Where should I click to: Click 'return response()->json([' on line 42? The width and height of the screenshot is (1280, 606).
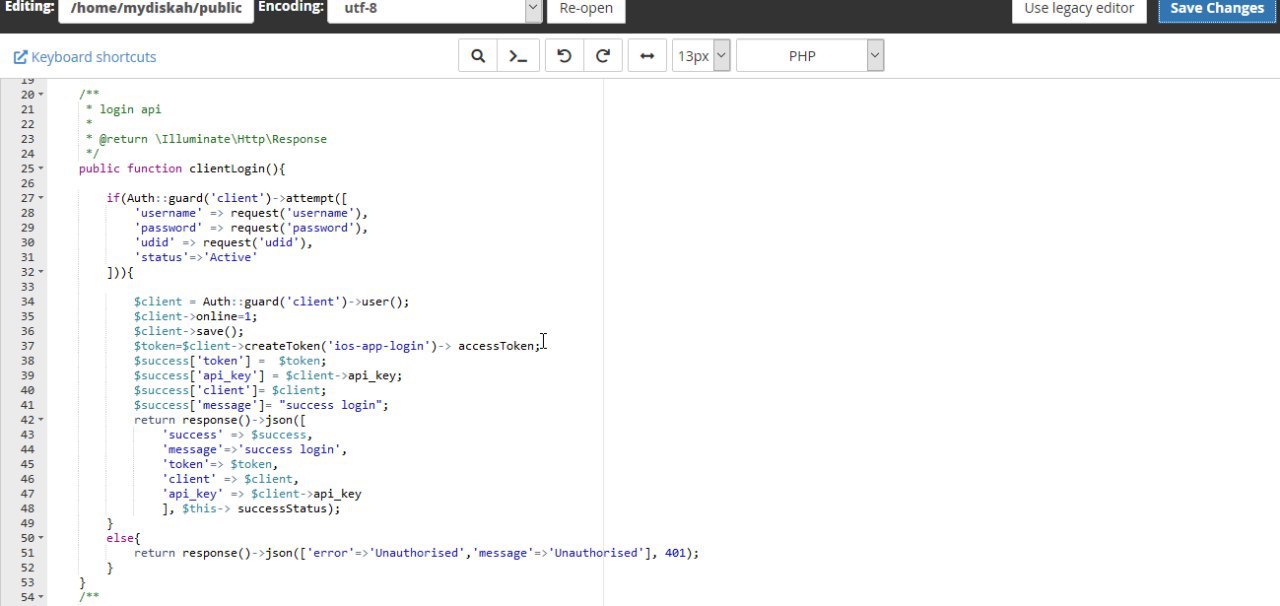[220, 420]
